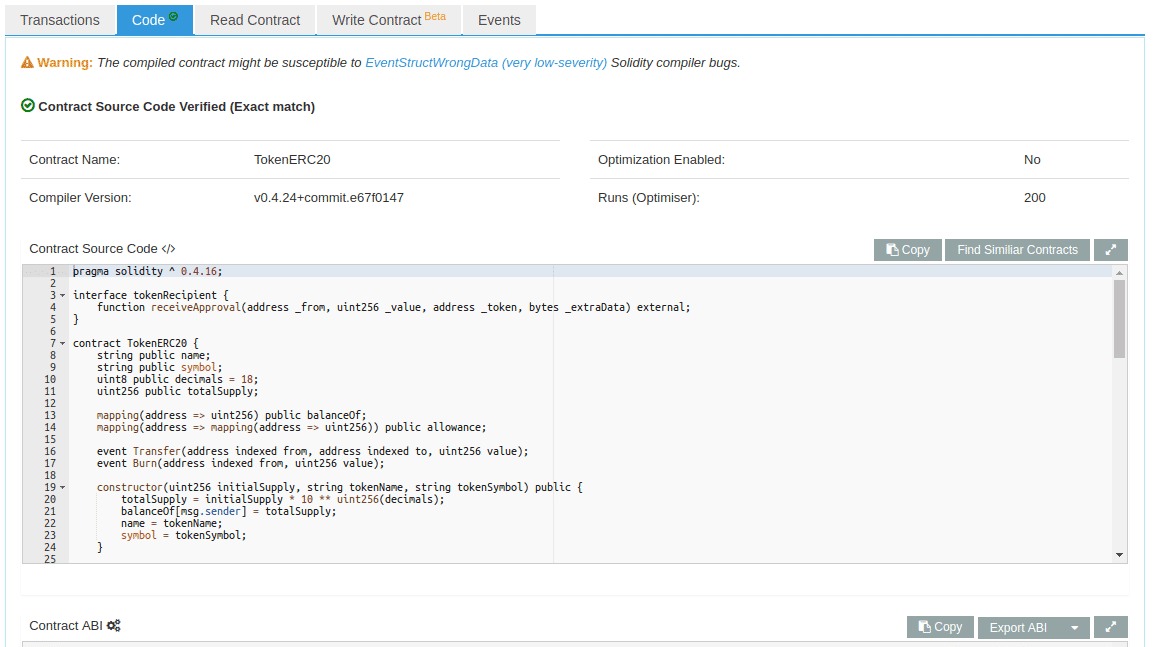Click the Optimization Enabled value No
The height and width of the screenshot is (647, 1155).
[x=1032, y=160]
